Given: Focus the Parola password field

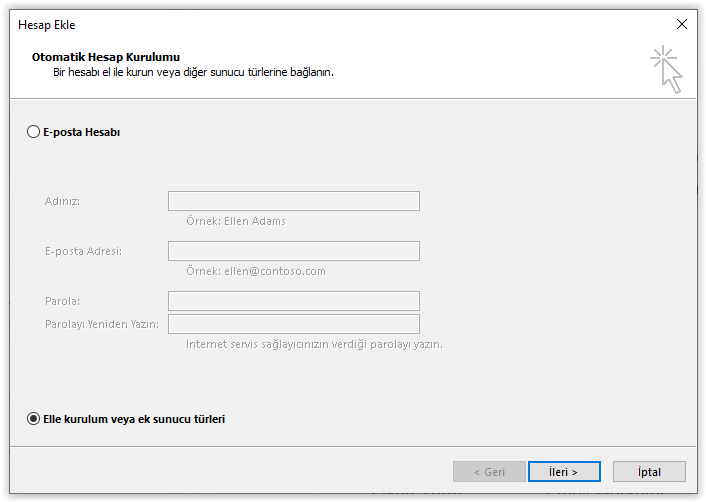Looking at the screenshot, I should pos(294,301).
